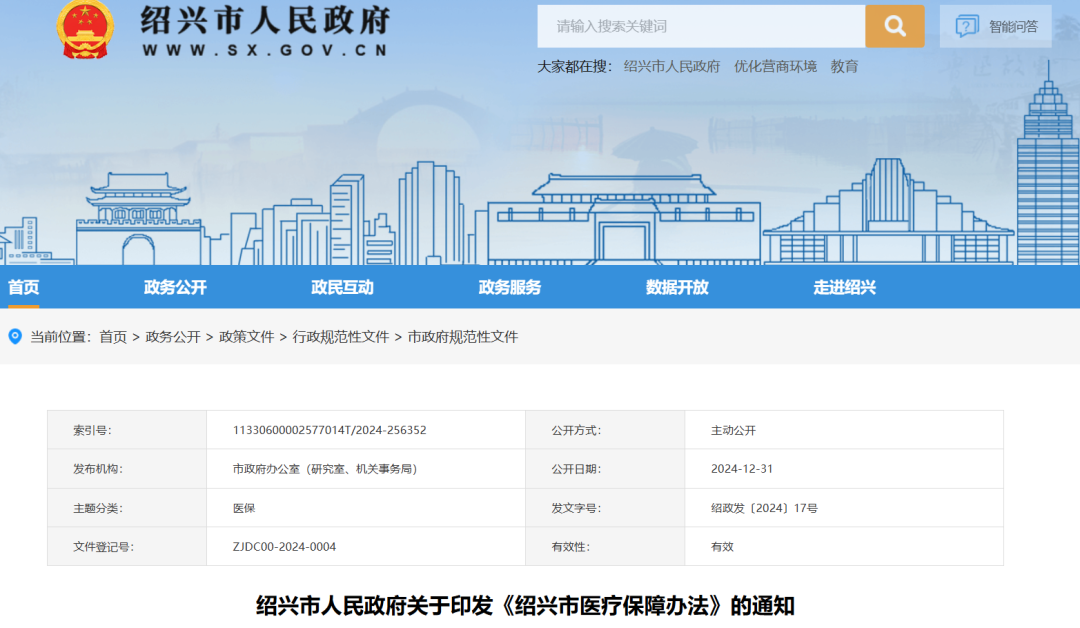This screenshot has height=628, width=1080.
Task: Click the orange magnifier search icon
Action: (894, 27)
